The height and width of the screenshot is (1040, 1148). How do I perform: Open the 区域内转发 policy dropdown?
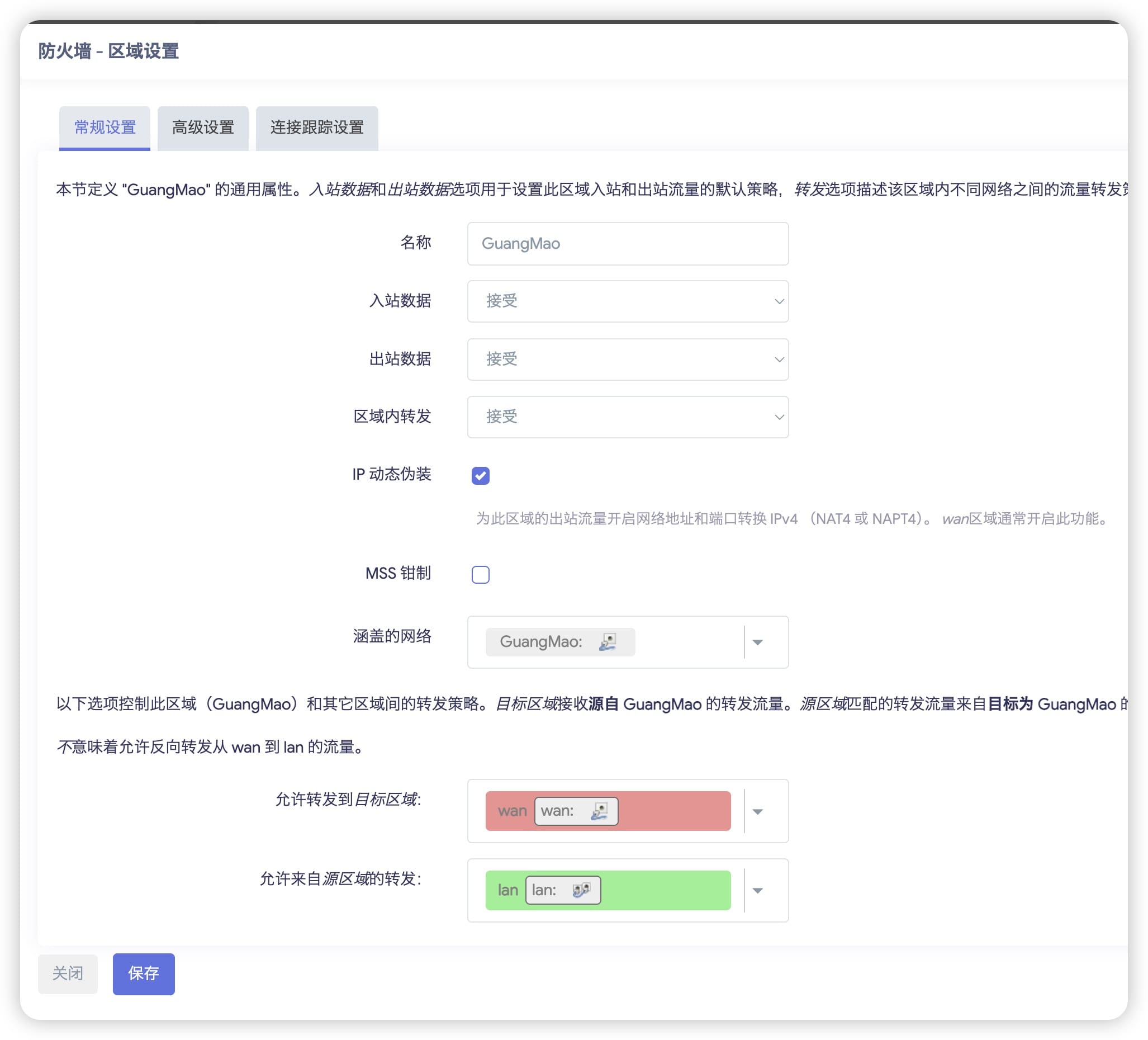pos(779,417)
